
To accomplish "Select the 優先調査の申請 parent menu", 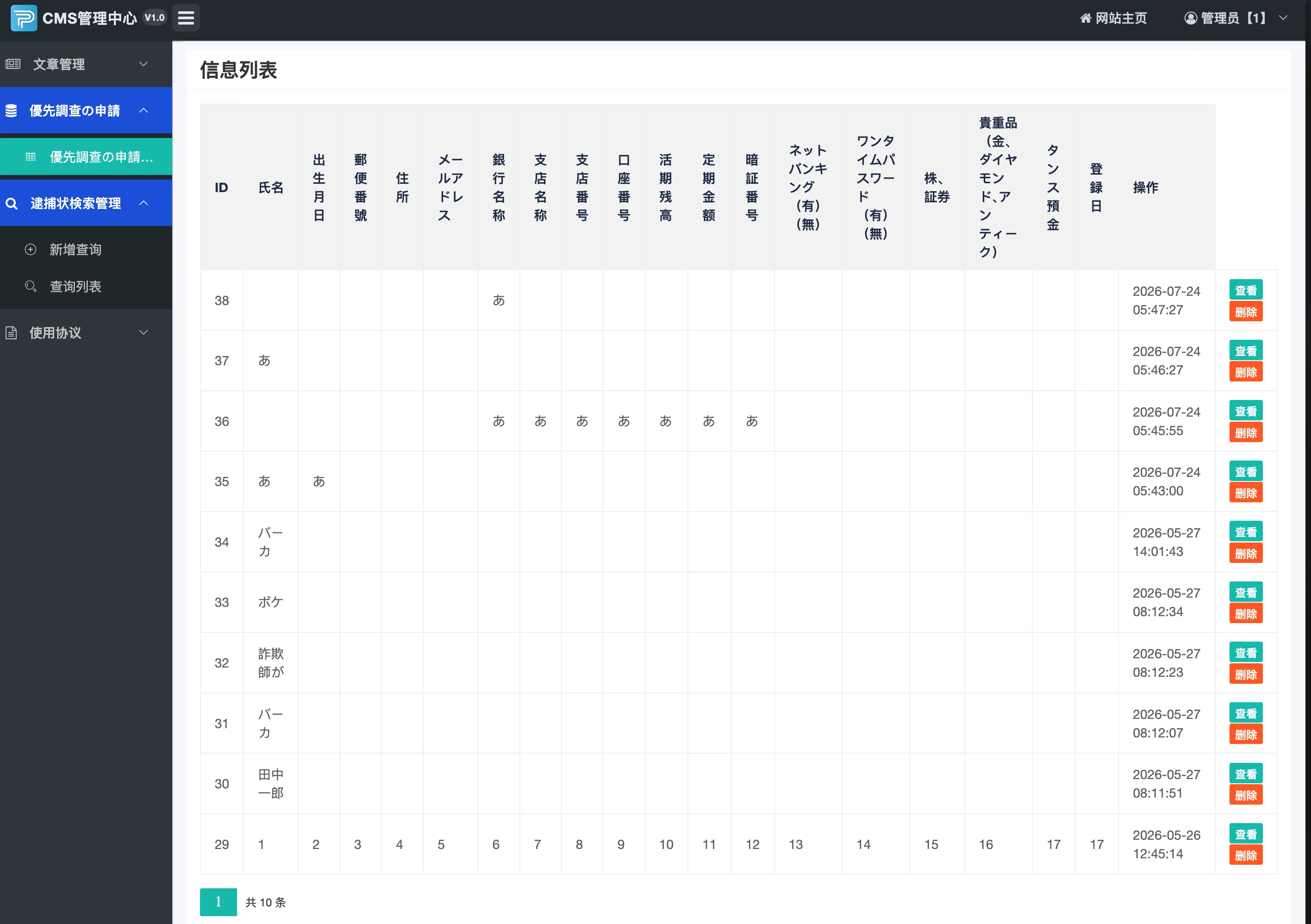I will tap(86, 110).
